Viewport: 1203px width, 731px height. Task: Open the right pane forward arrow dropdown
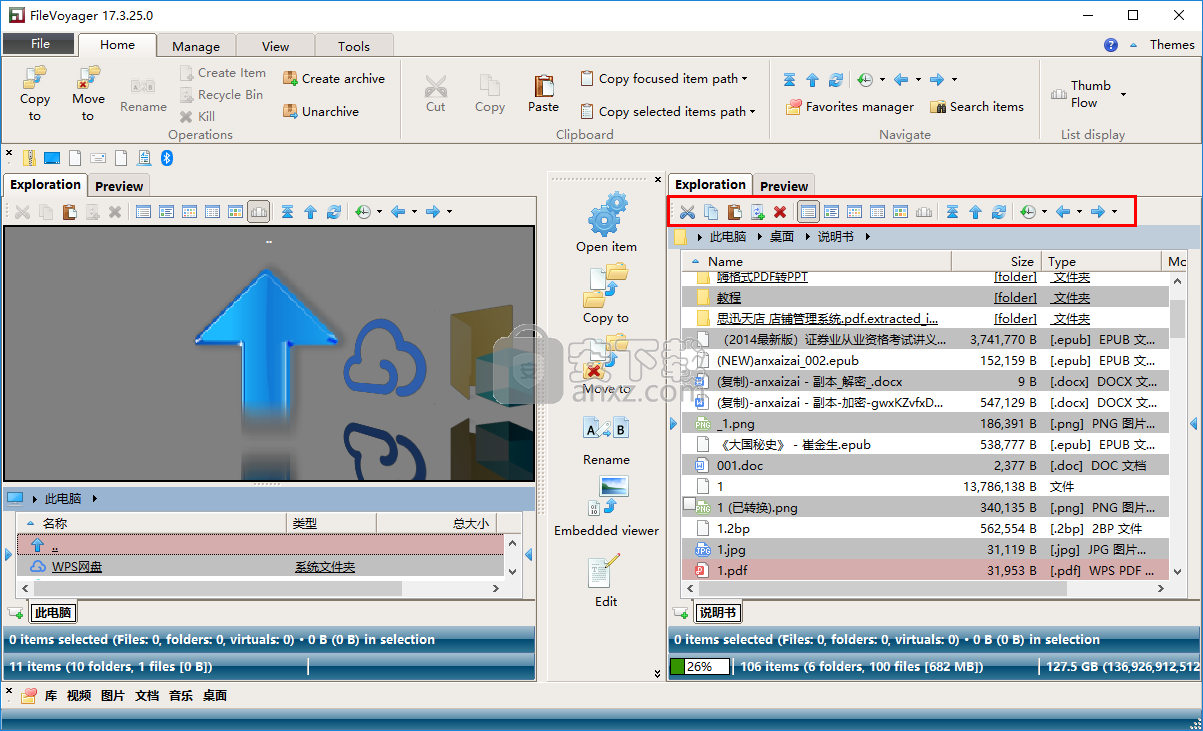point(1115,211)
